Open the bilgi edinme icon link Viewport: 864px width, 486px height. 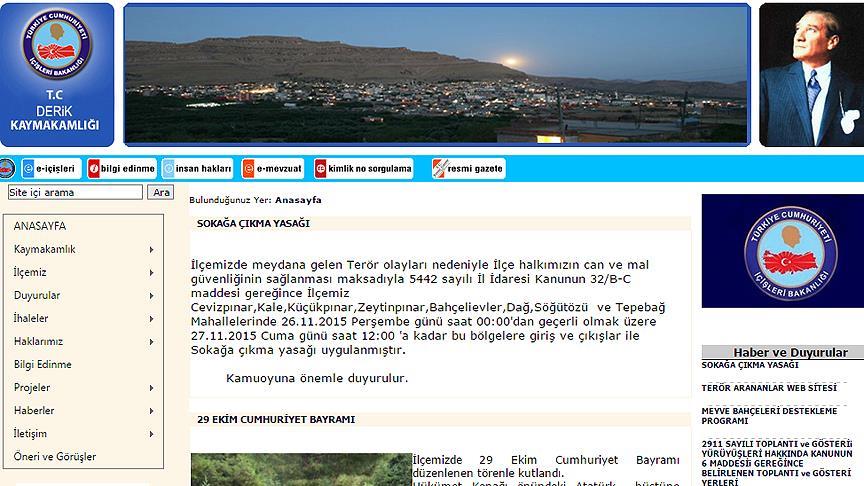(121, 169)
